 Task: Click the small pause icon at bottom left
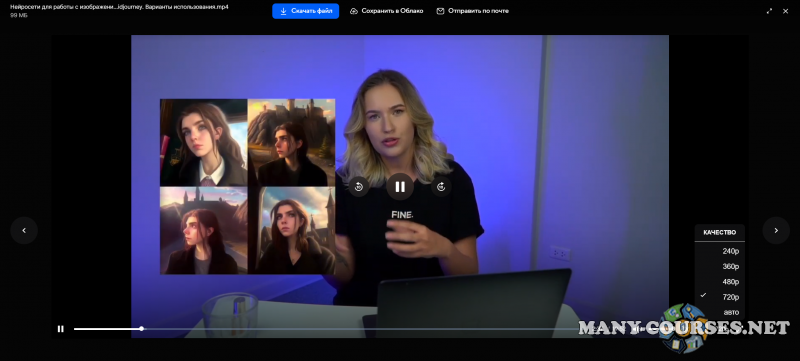(60, 329)
